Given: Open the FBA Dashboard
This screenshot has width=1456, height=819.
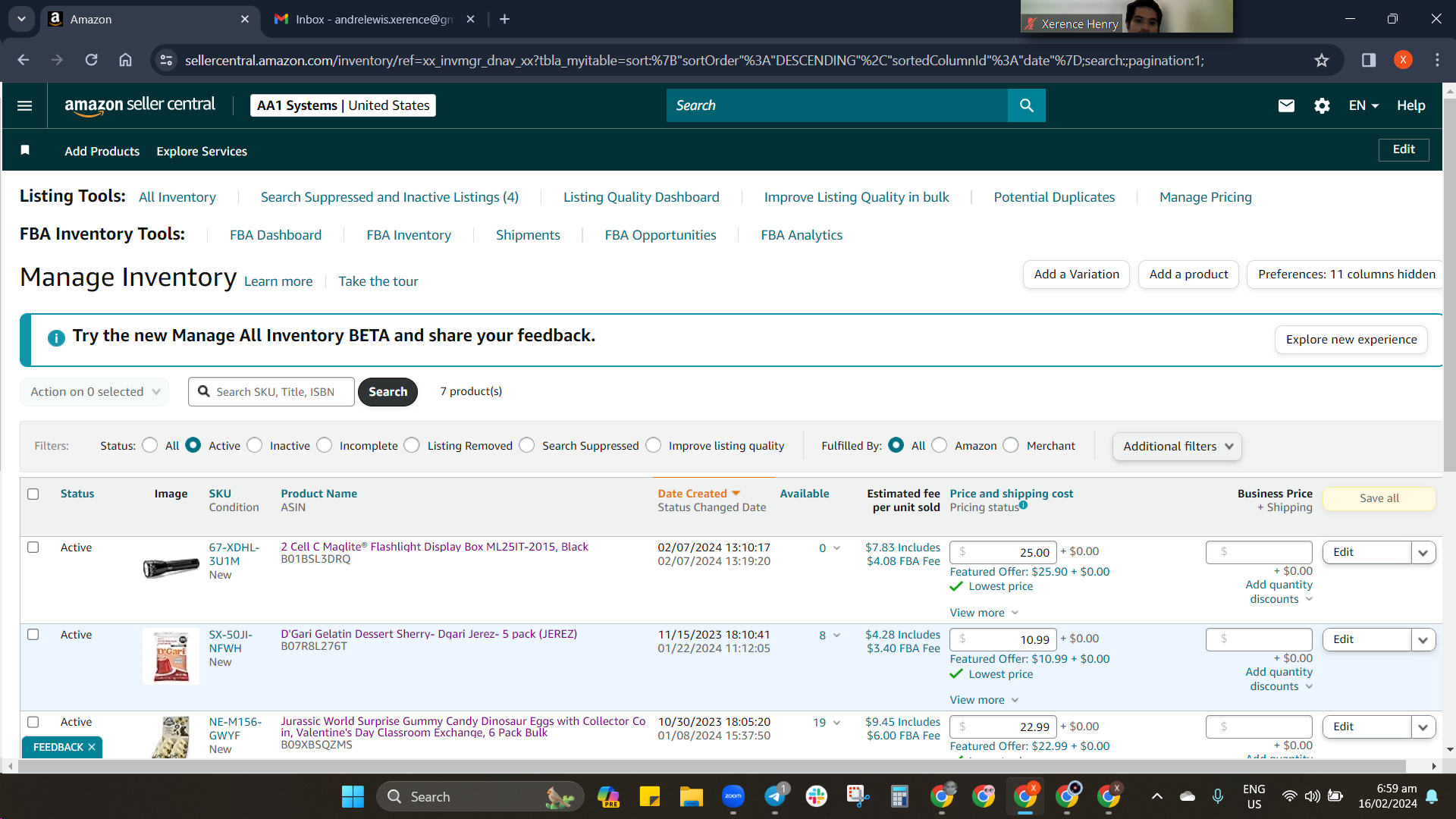Looking at the screenshot, I should click(x=276, y=235).
